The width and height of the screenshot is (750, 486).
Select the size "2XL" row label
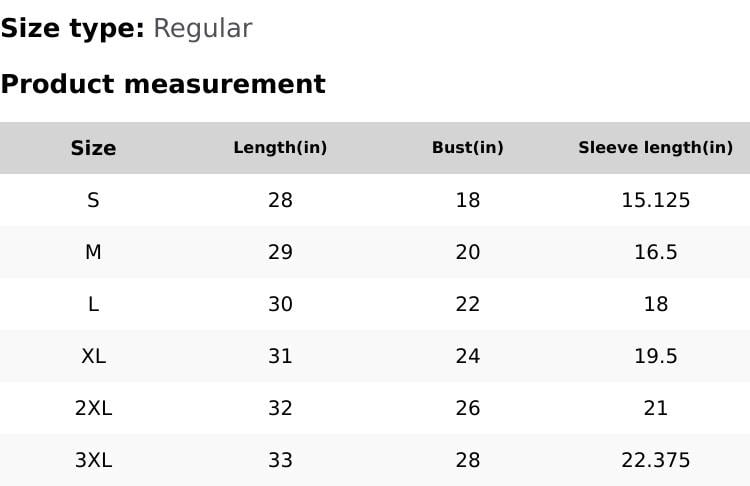point(93,408)
